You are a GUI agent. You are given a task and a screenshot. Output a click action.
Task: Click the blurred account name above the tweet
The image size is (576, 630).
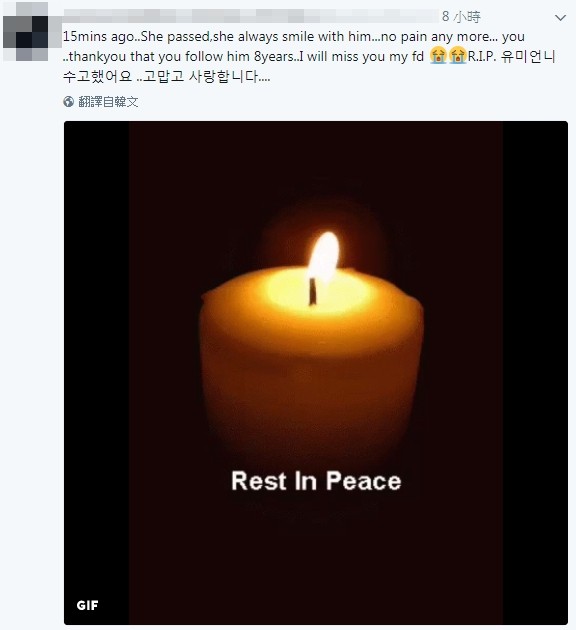click(x=249, y=16)
